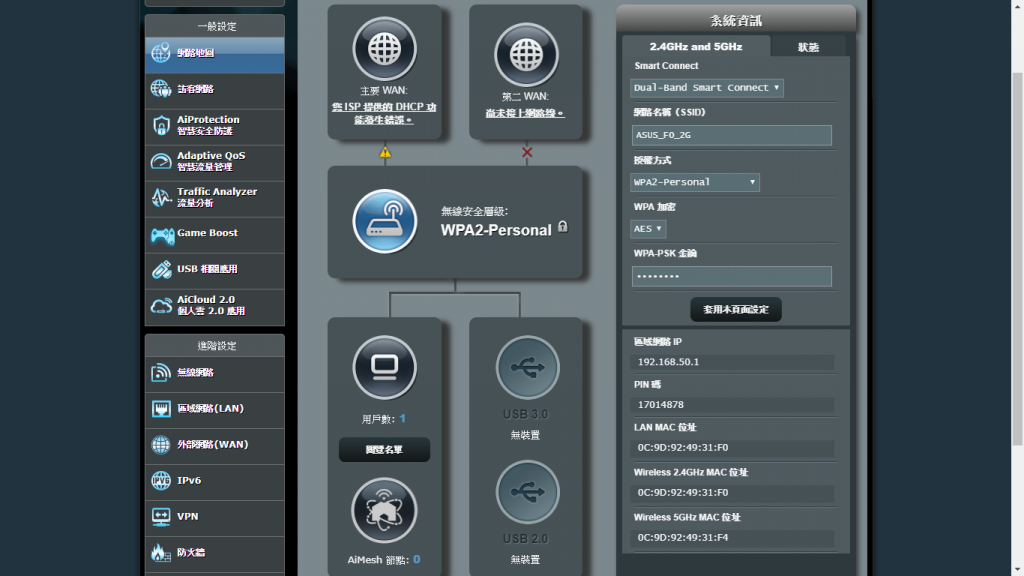This screenshot has height=576, width=1024.
Task: Select the AiMesh node icon
Action: [384, 511]
